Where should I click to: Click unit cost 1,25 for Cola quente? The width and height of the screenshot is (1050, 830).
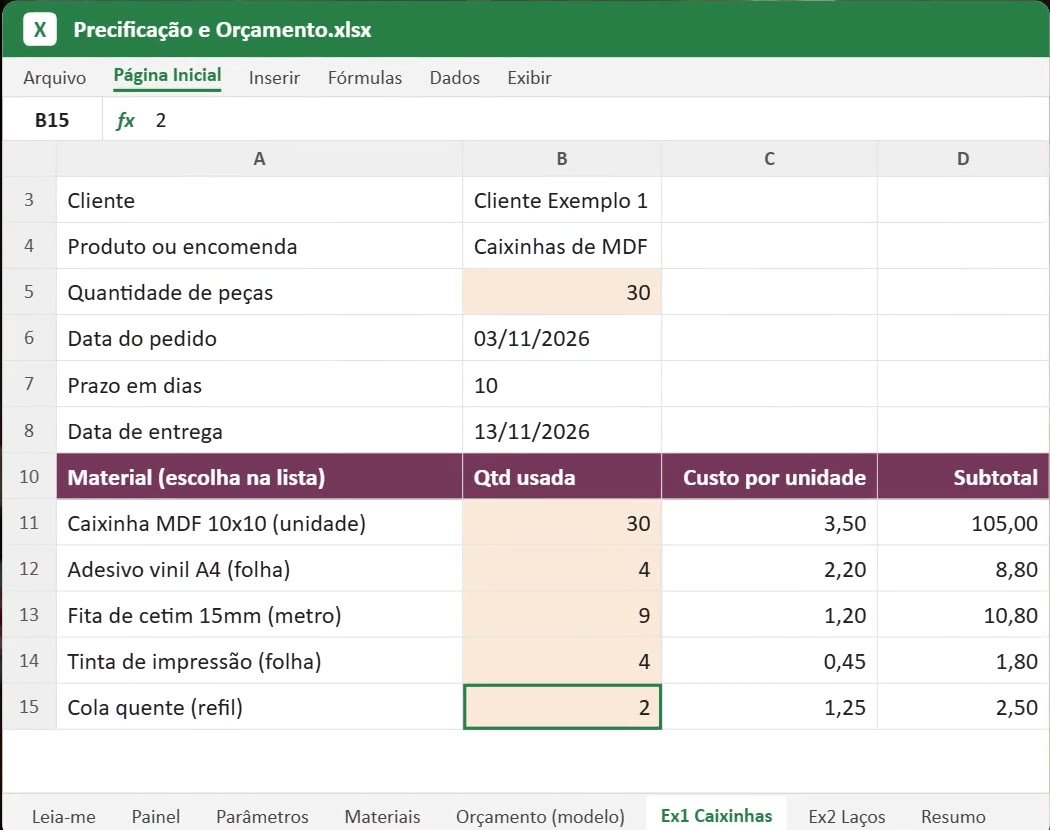click(769, 707)
